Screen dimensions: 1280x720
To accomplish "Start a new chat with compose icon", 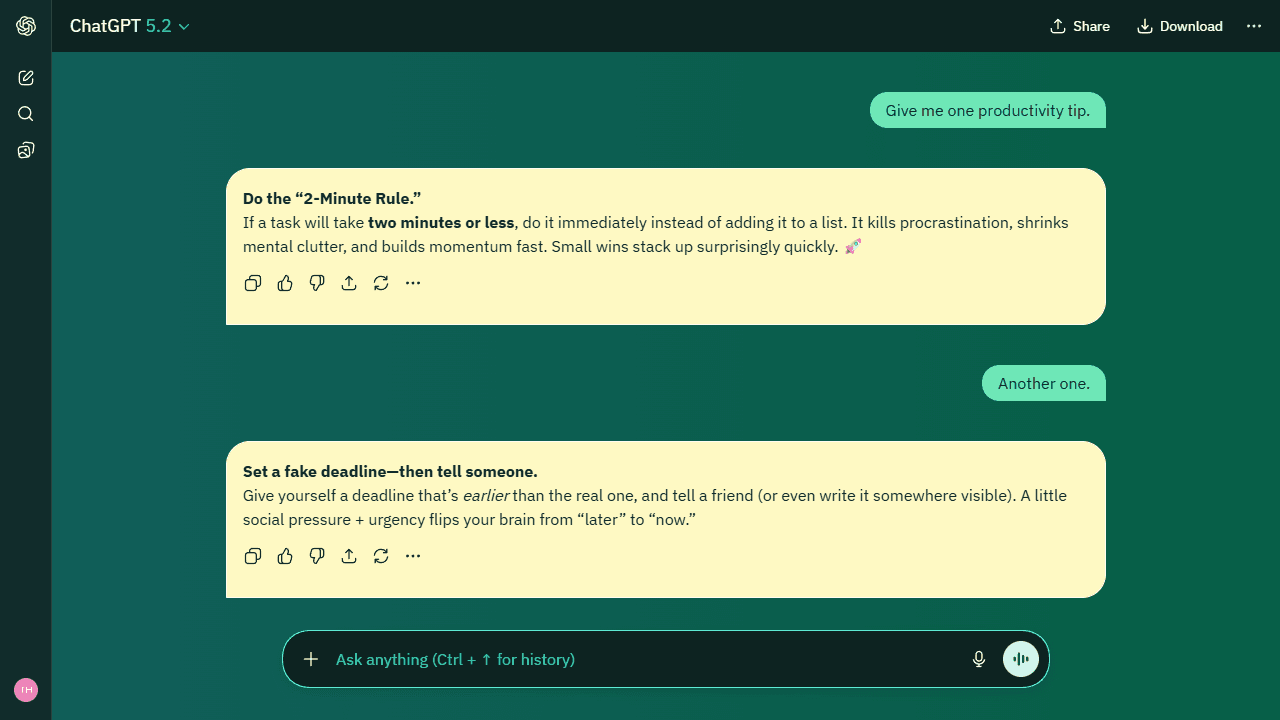I will coord(26,78).
